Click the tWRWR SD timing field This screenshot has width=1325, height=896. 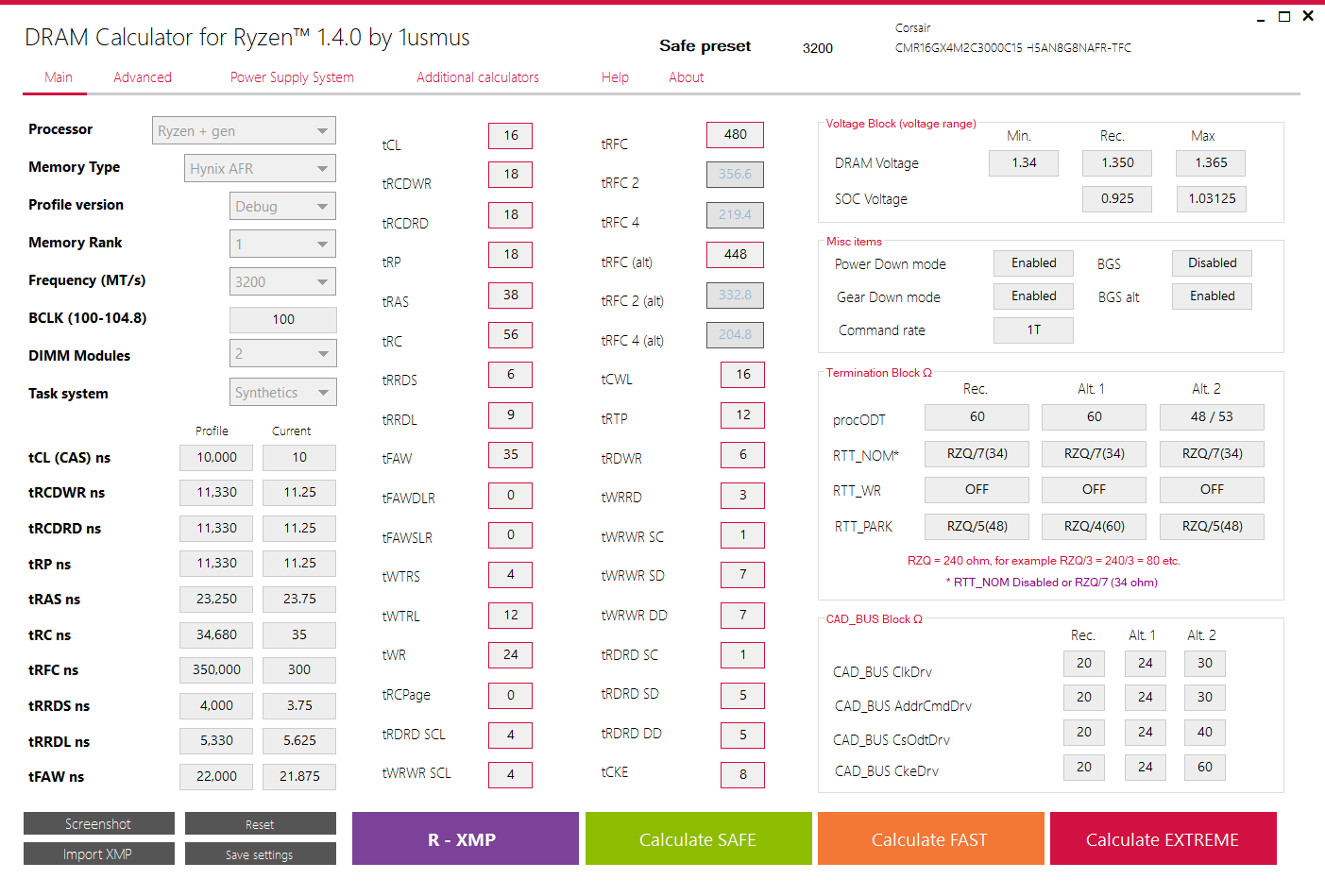click(x=742, y=575)
